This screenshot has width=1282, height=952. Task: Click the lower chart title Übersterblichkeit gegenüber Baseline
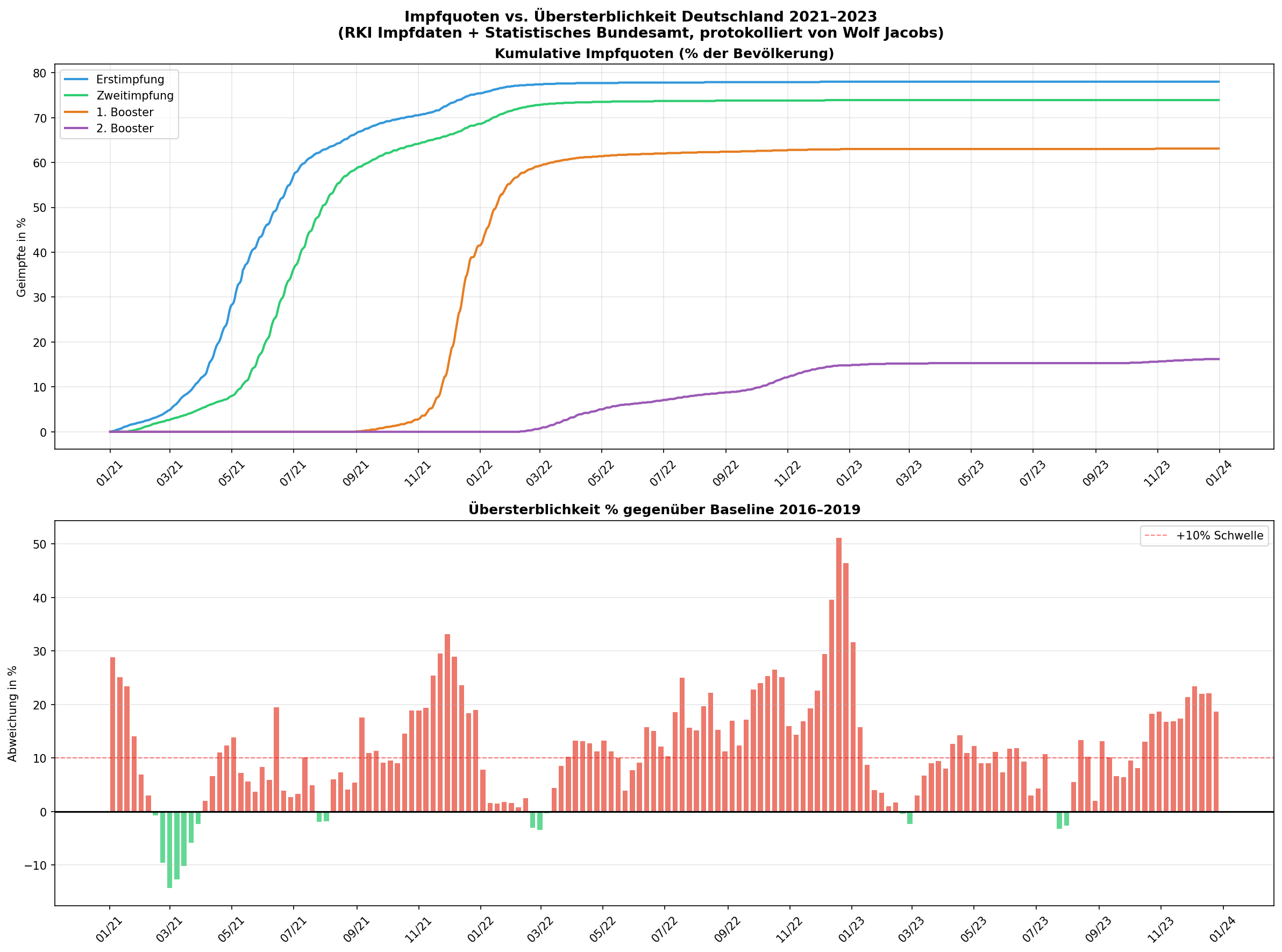coord(664,509)
